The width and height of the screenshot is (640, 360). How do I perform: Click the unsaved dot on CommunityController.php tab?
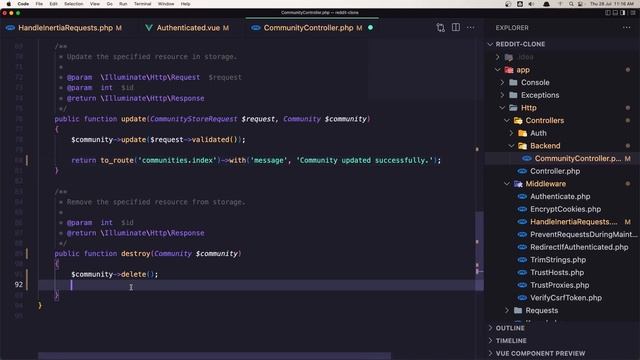(x=370, y=28)
